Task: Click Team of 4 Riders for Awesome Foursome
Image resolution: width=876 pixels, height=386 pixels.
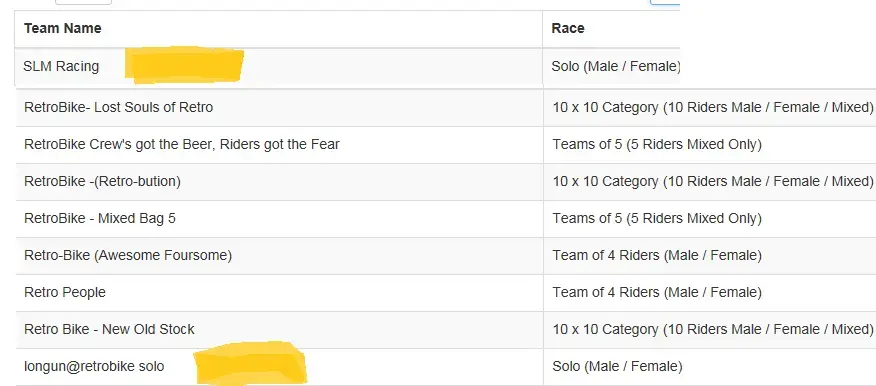Action: 657,256
